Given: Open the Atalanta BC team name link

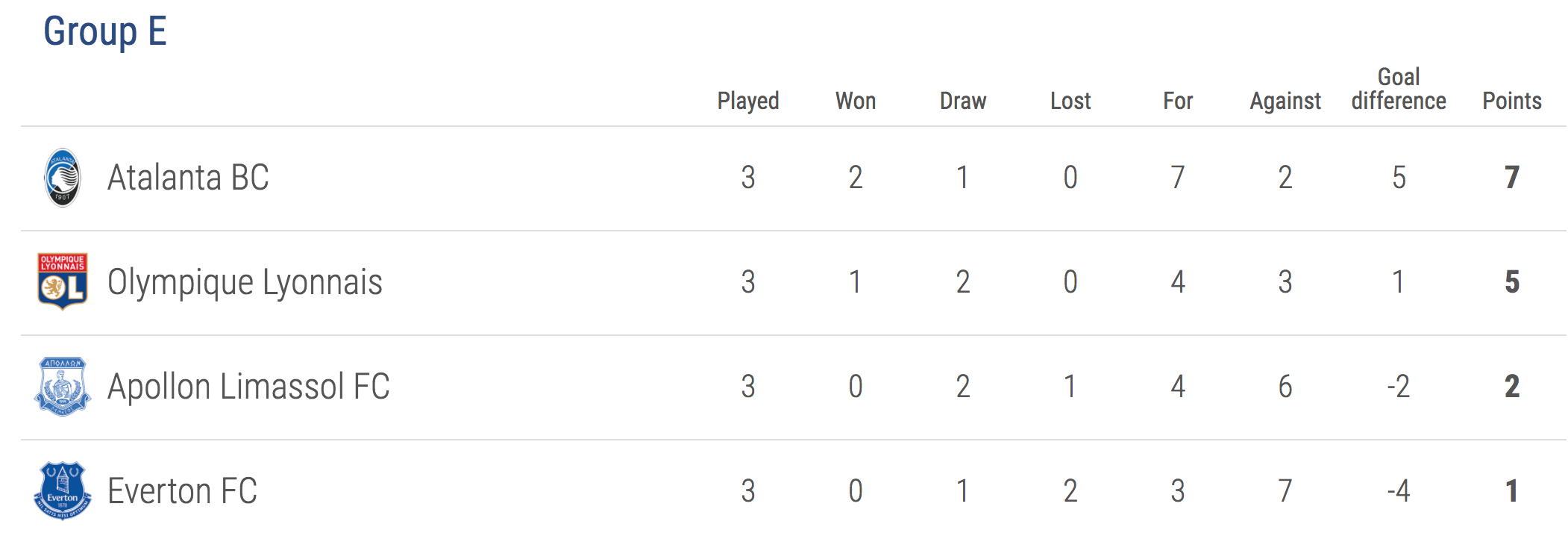Looking at the screenshot, I should 188,178.
